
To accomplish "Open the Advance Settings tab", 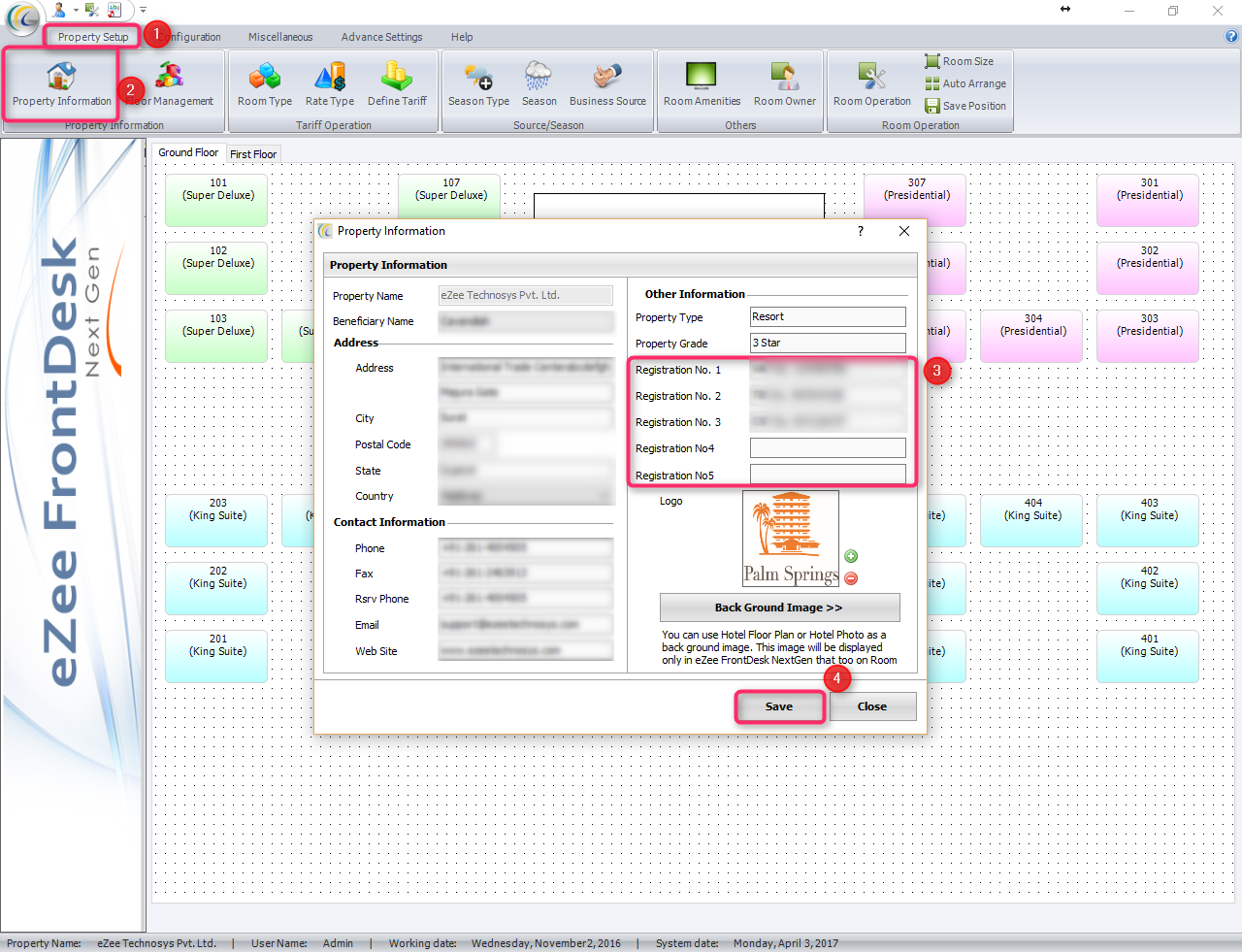I will pos(381,37).
